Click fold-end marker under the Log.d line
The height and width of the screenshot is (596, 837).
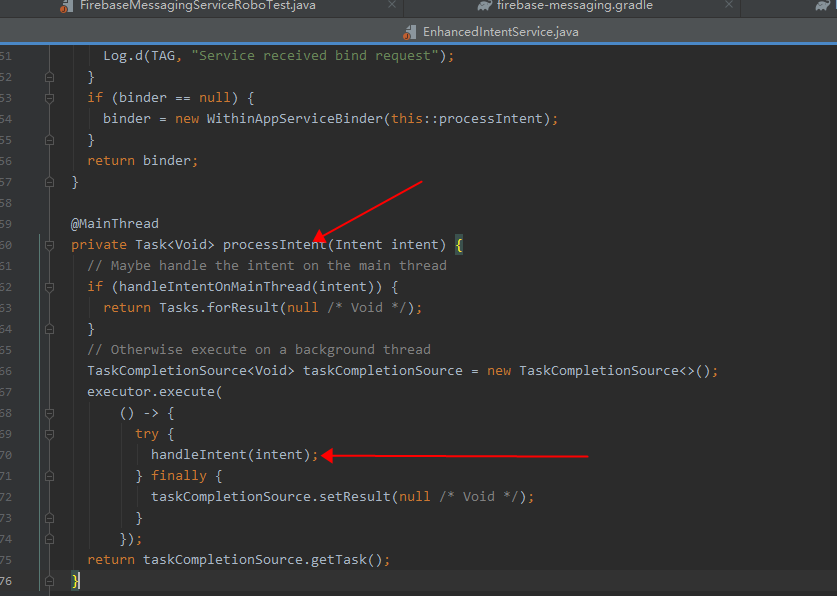(49, 77)
